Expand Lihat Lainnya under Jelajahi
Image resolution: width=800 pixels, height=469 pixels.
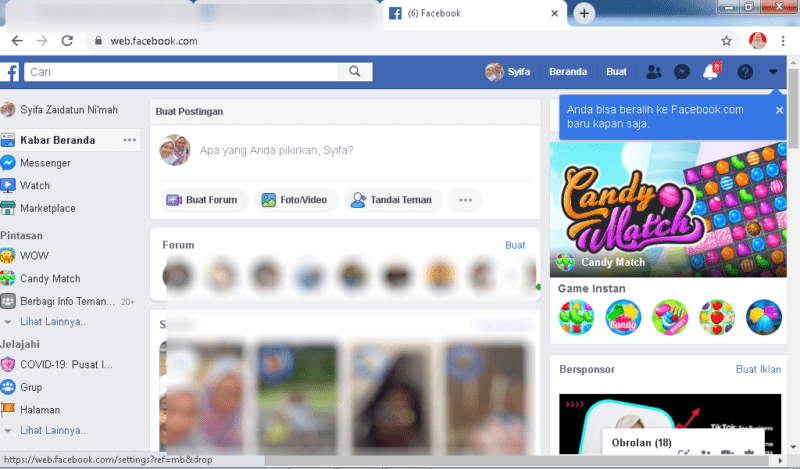[52, 430]
